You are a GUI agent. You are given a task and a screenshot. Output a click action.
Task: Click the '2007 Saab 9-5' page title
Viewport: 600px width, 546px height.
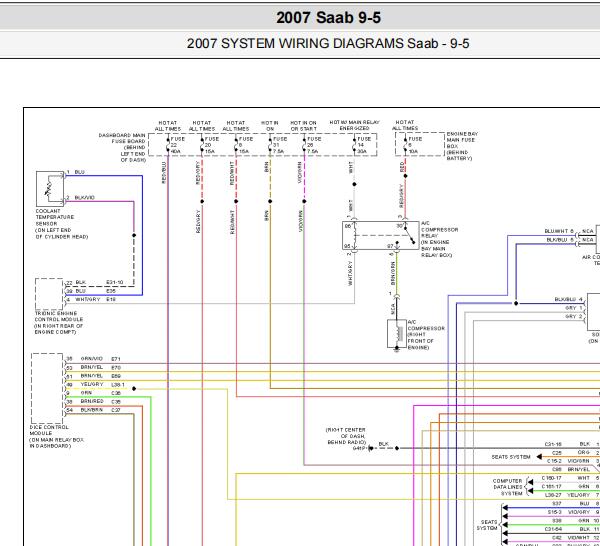pyautogui.click(x=328, y=18)
